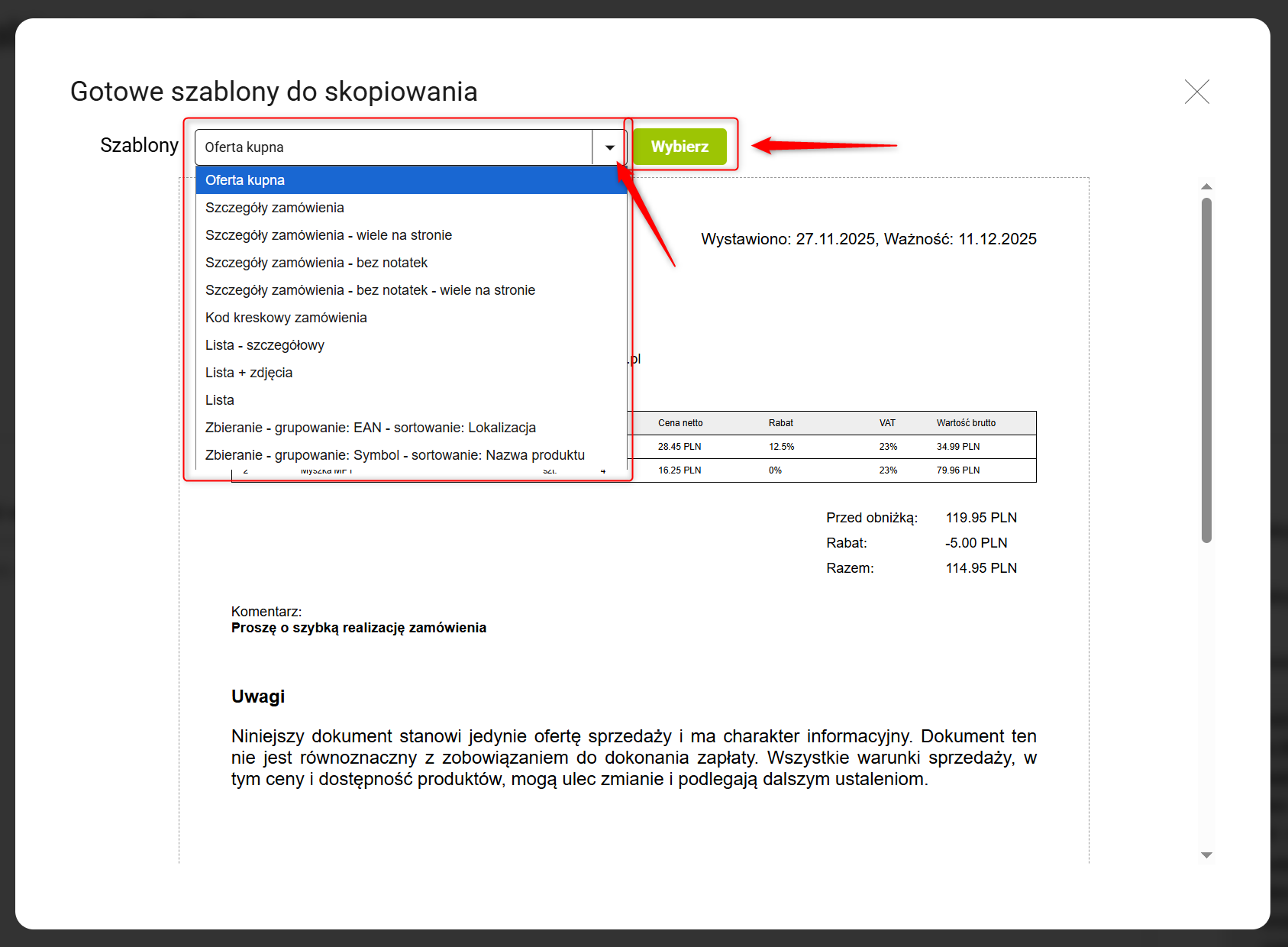Click the Uwagi heading in preview
This screenshot has height=947, width=1288.
[258, 697]
